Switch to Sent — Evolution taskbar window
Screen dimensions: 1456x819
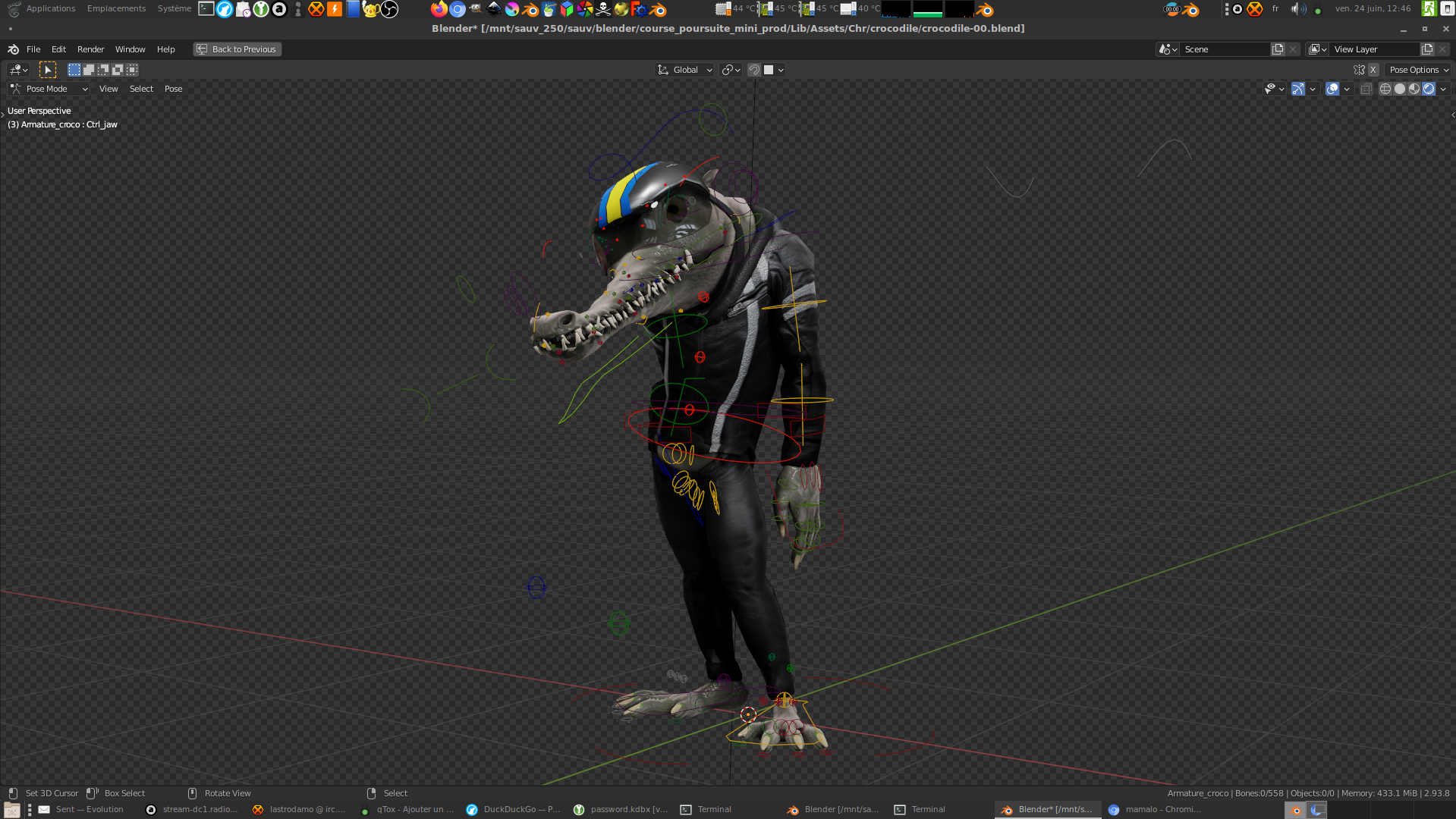(81, 809)
